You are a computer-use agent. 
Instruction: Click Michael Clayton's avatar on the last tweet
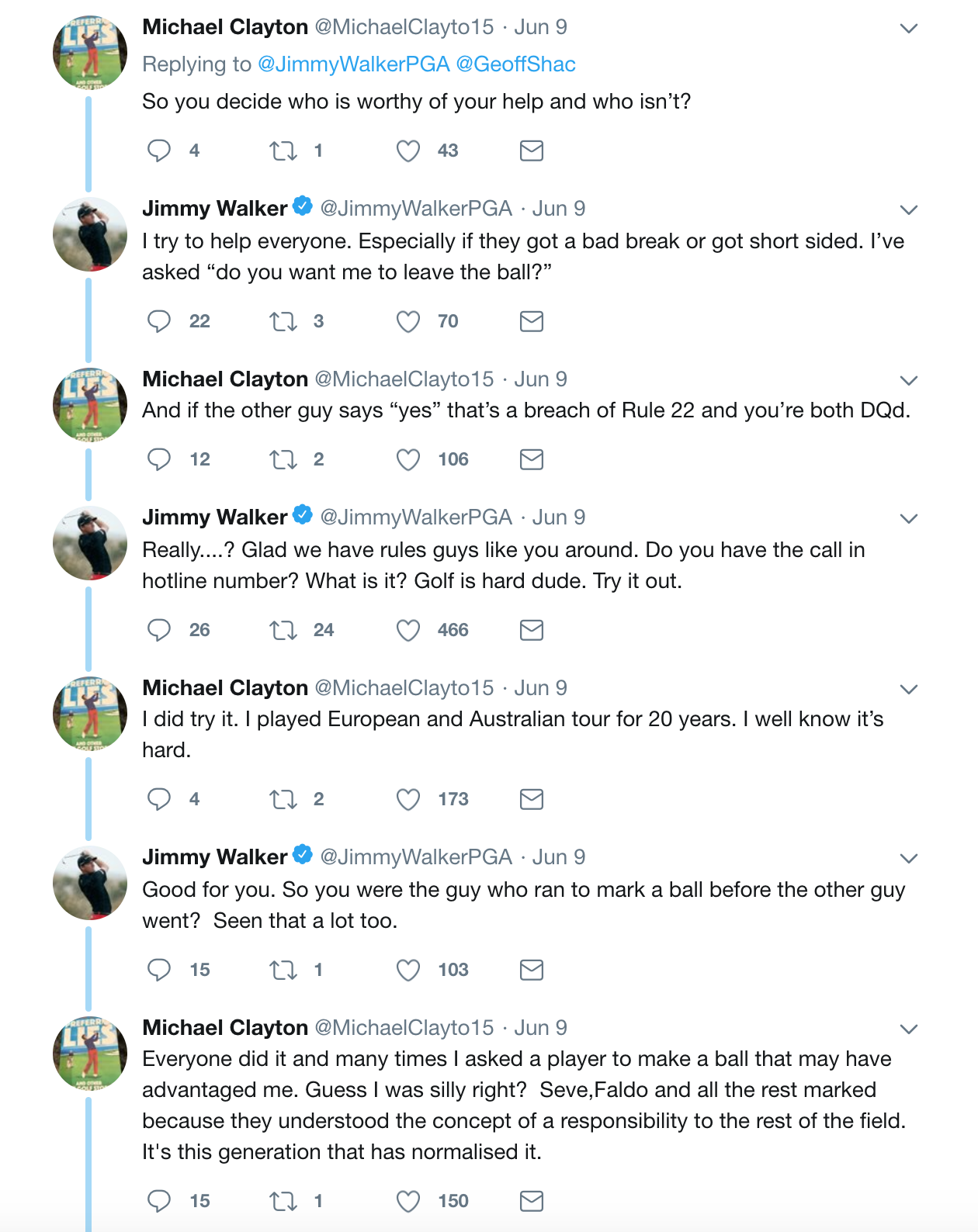(x=90, y=1053)
